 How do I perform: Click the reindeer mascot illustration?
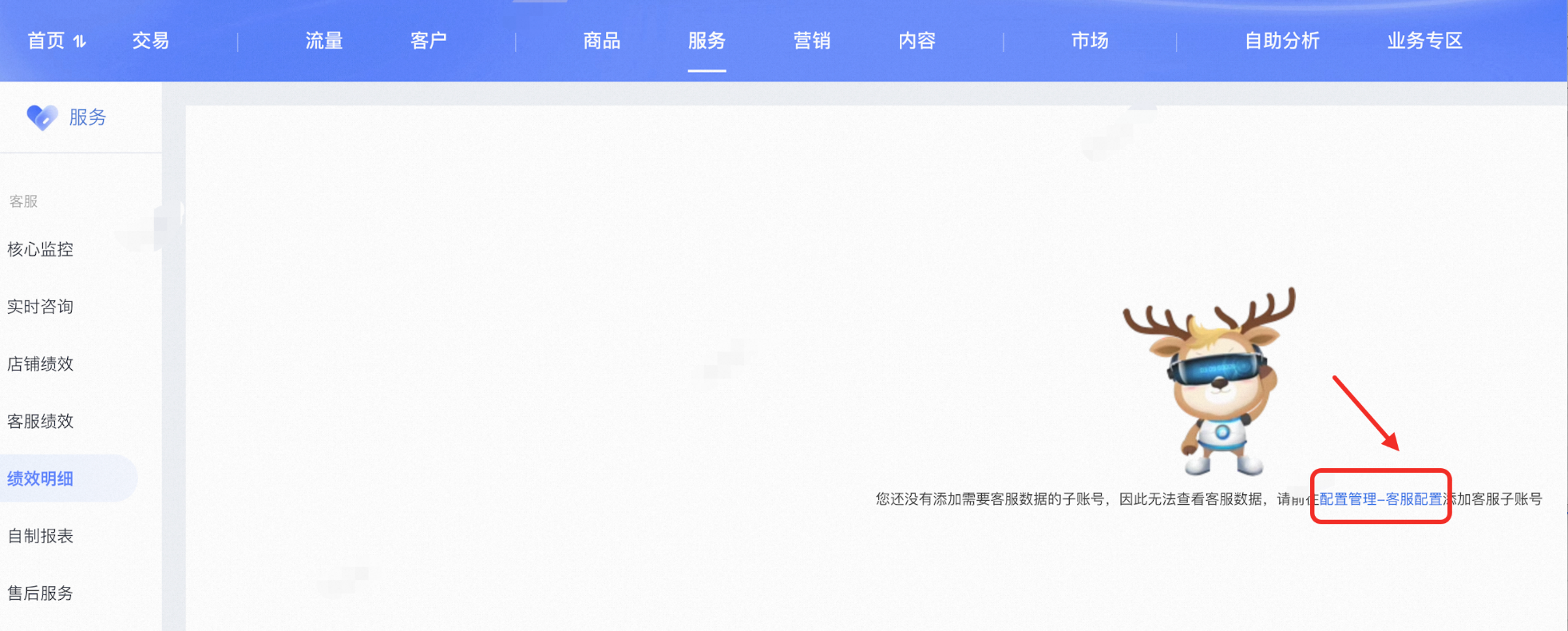(1210, 382)
